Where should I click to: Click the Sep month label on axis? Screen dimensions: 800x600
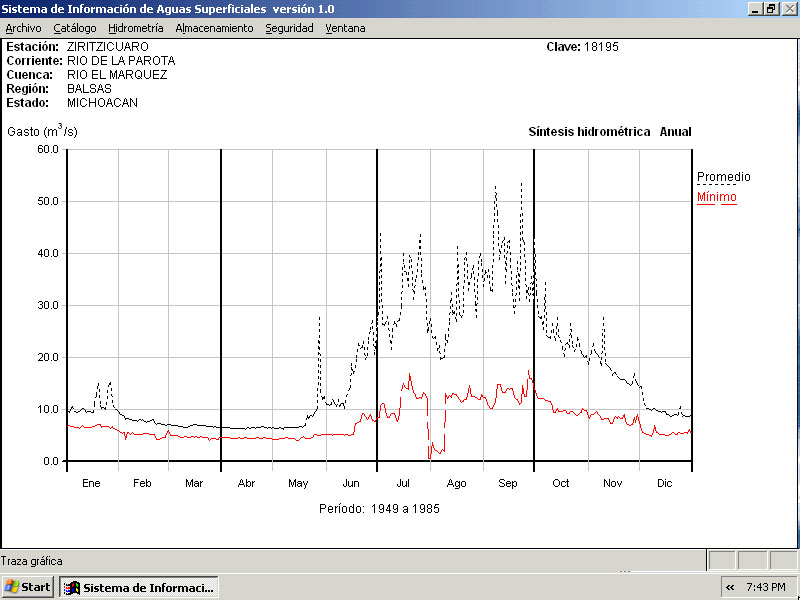coord(508,483)
